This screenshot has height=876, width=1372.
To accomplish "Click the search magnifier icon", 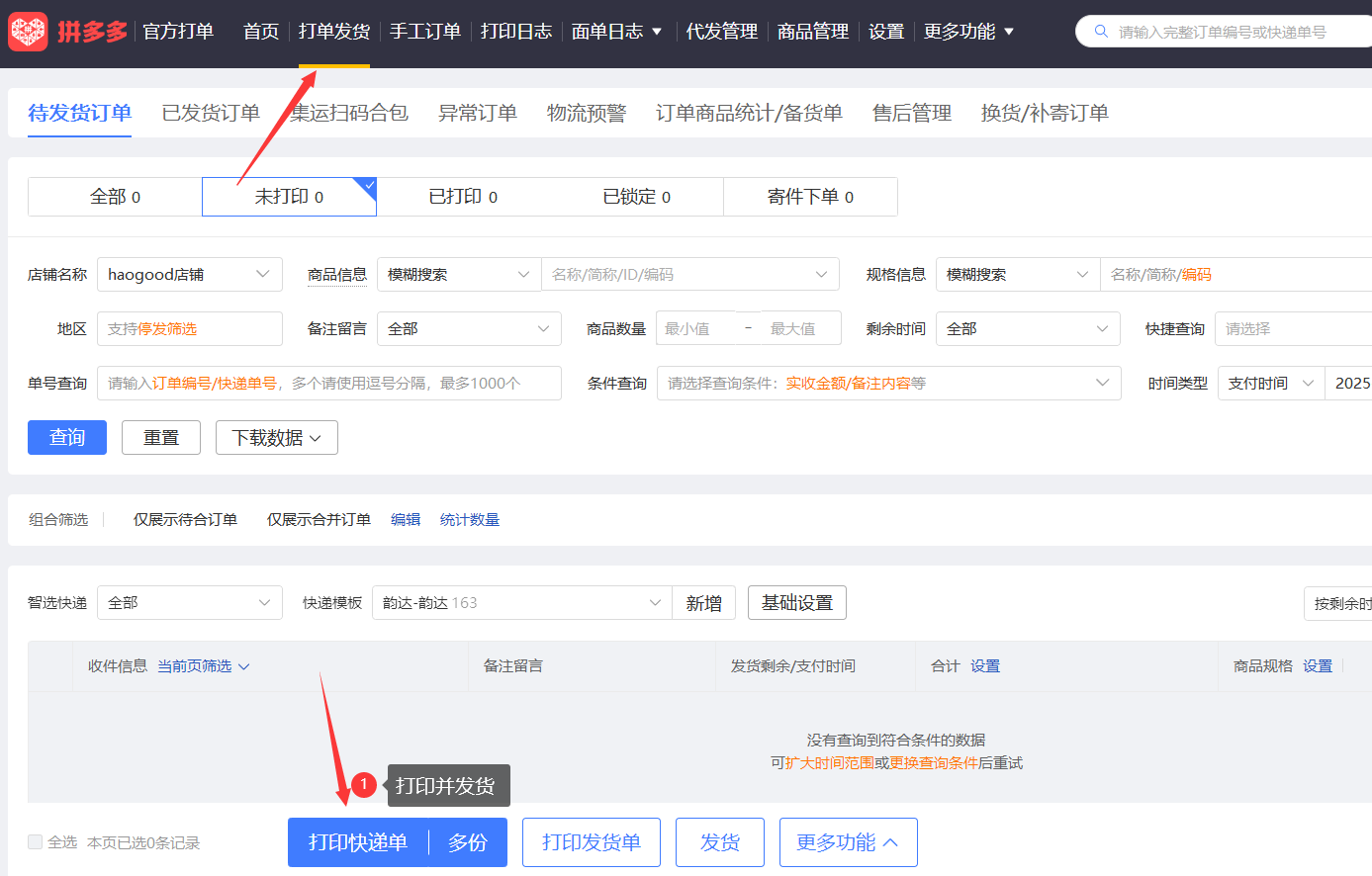I will pyautogui.click(x=1101, y=32).
